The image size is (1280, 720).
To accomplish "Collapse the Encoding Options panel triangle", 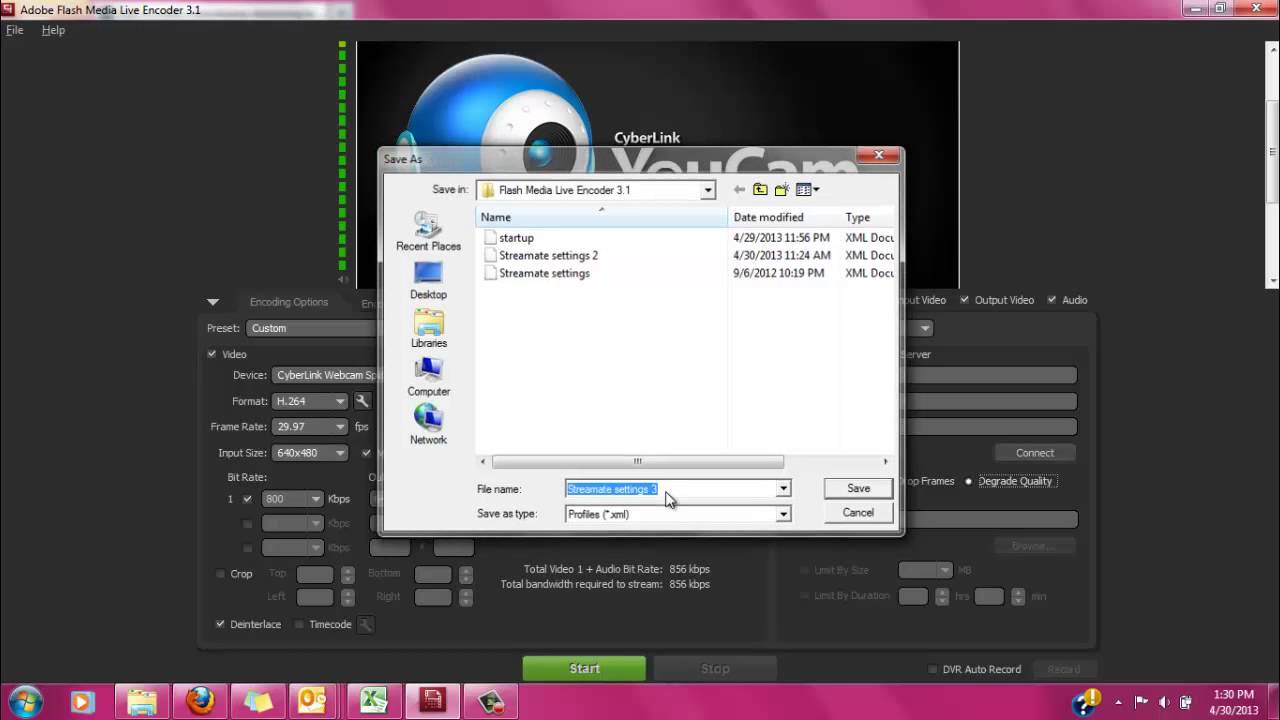I will [213, 302].
